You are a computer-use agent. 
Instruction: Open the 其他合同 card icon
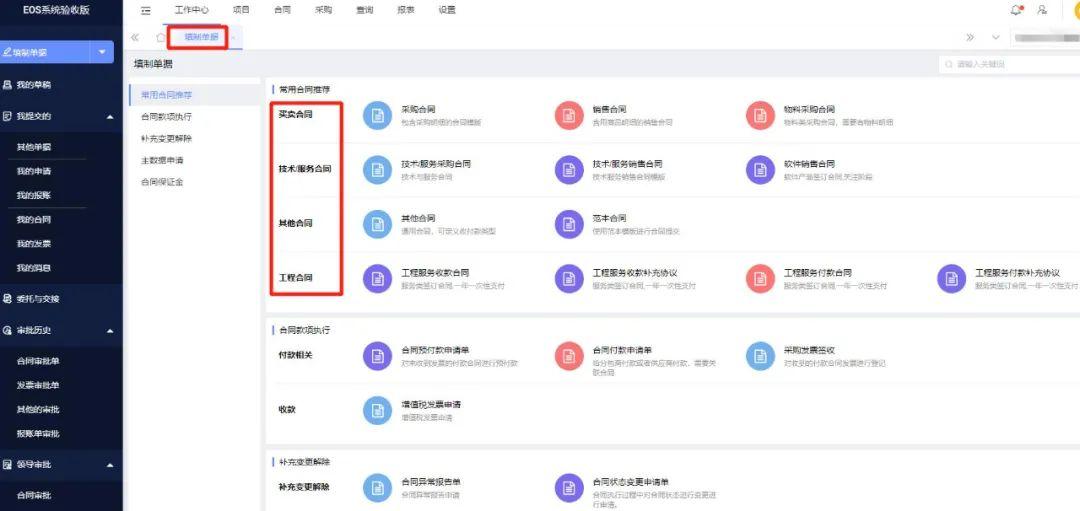(377, 225)
